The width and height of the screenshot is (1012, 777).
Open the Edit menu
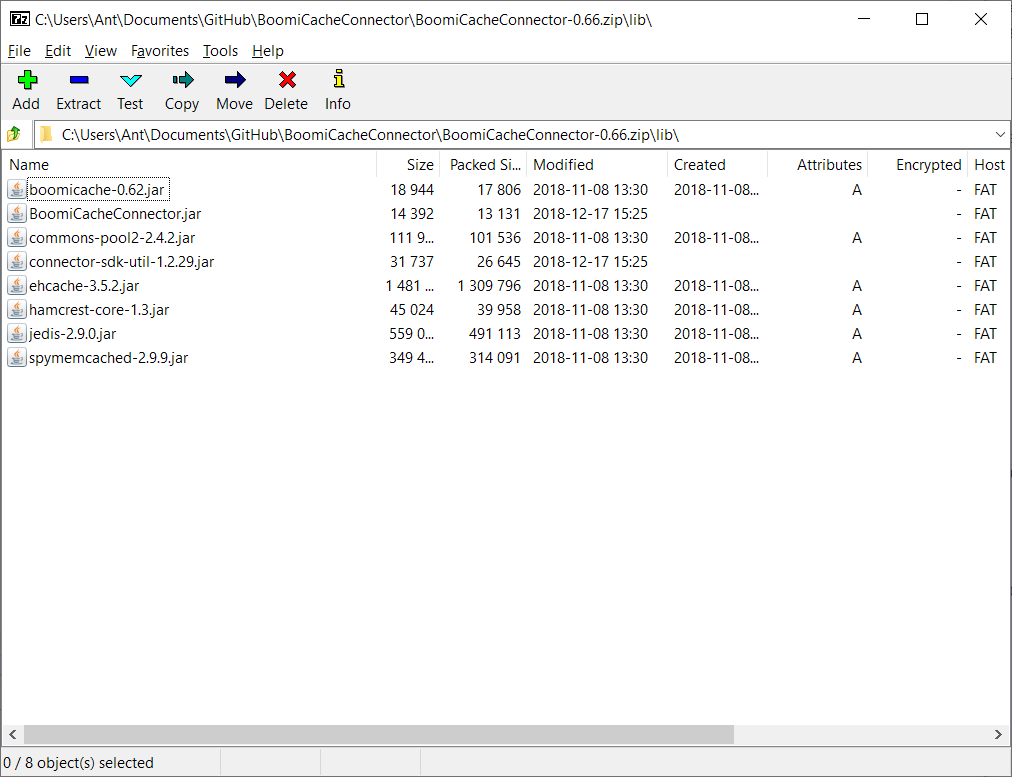click(x=57, y=51)
